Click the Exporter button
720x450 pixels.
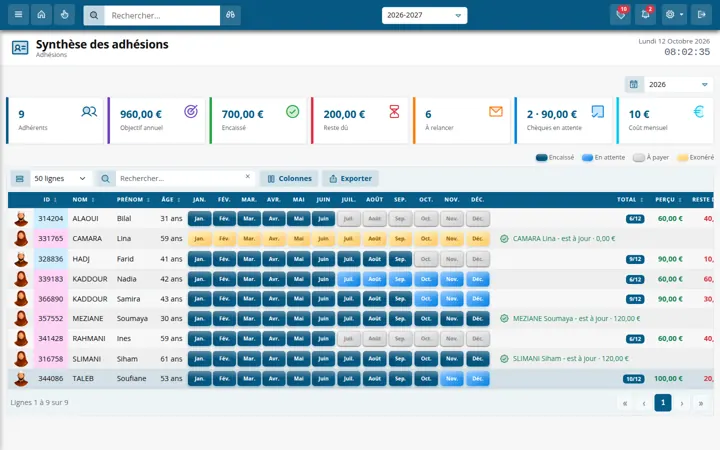click(350, 179)
